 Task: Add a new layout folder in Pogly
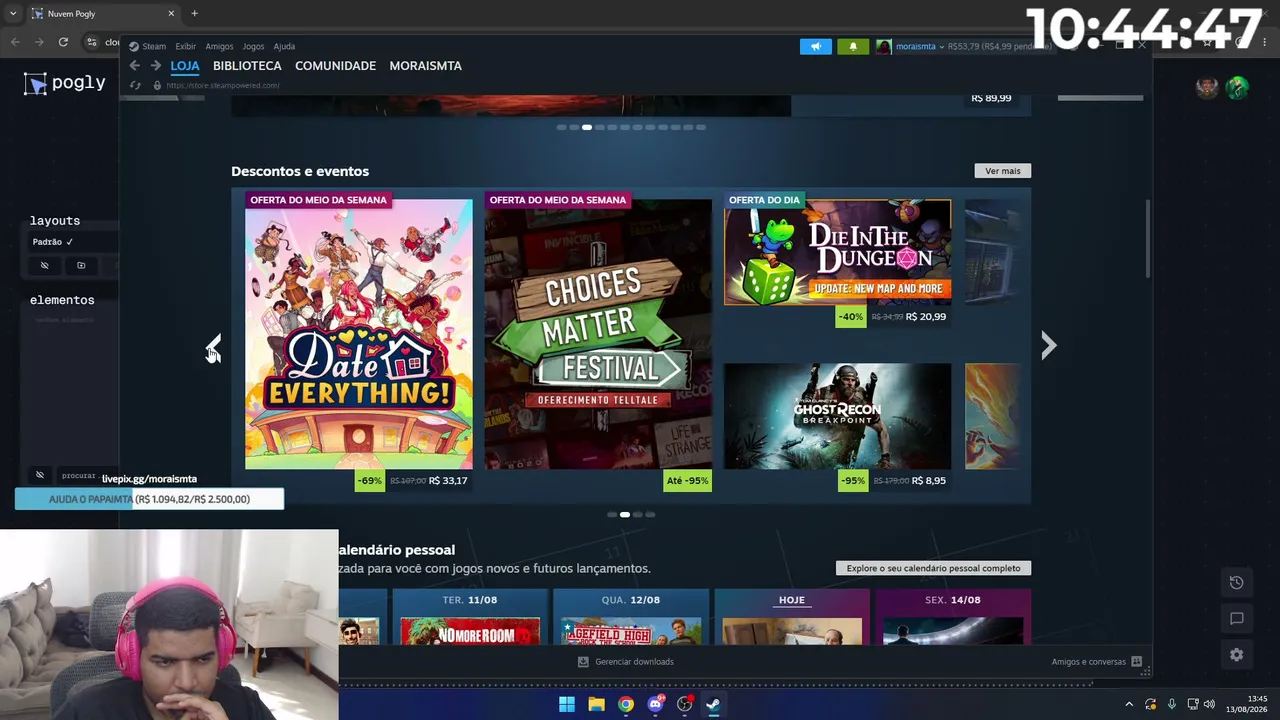click(81, 265)
